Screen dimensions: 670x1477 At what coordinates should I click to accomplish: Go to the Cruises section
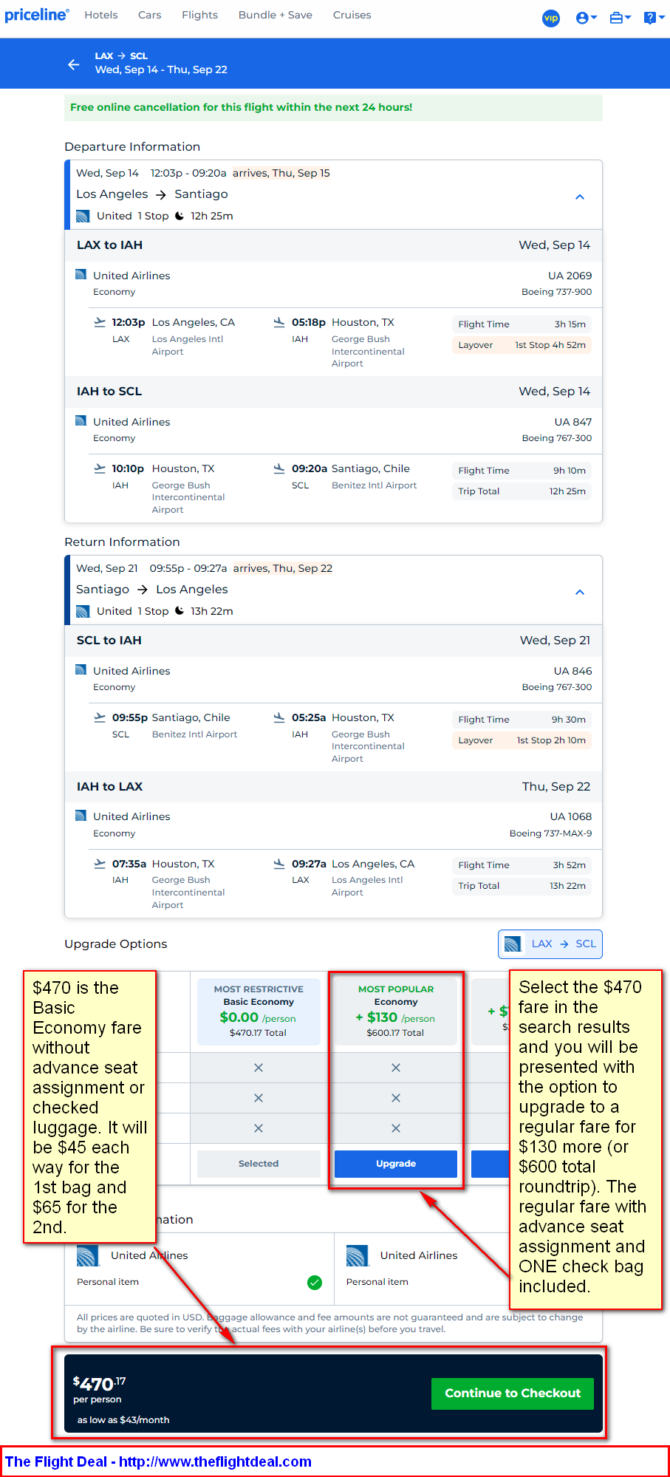[351, 16]
